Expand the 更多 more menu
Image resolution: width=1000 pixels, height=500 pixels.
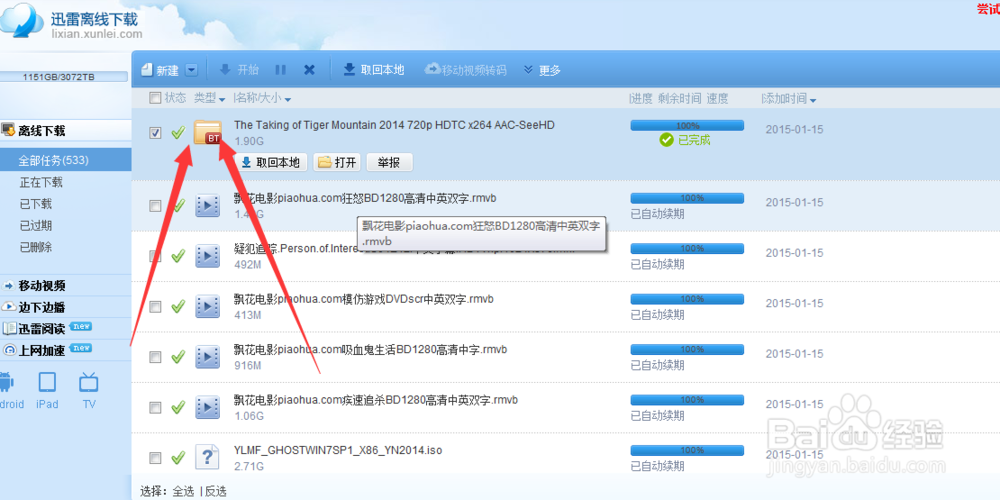coord(542,70)
